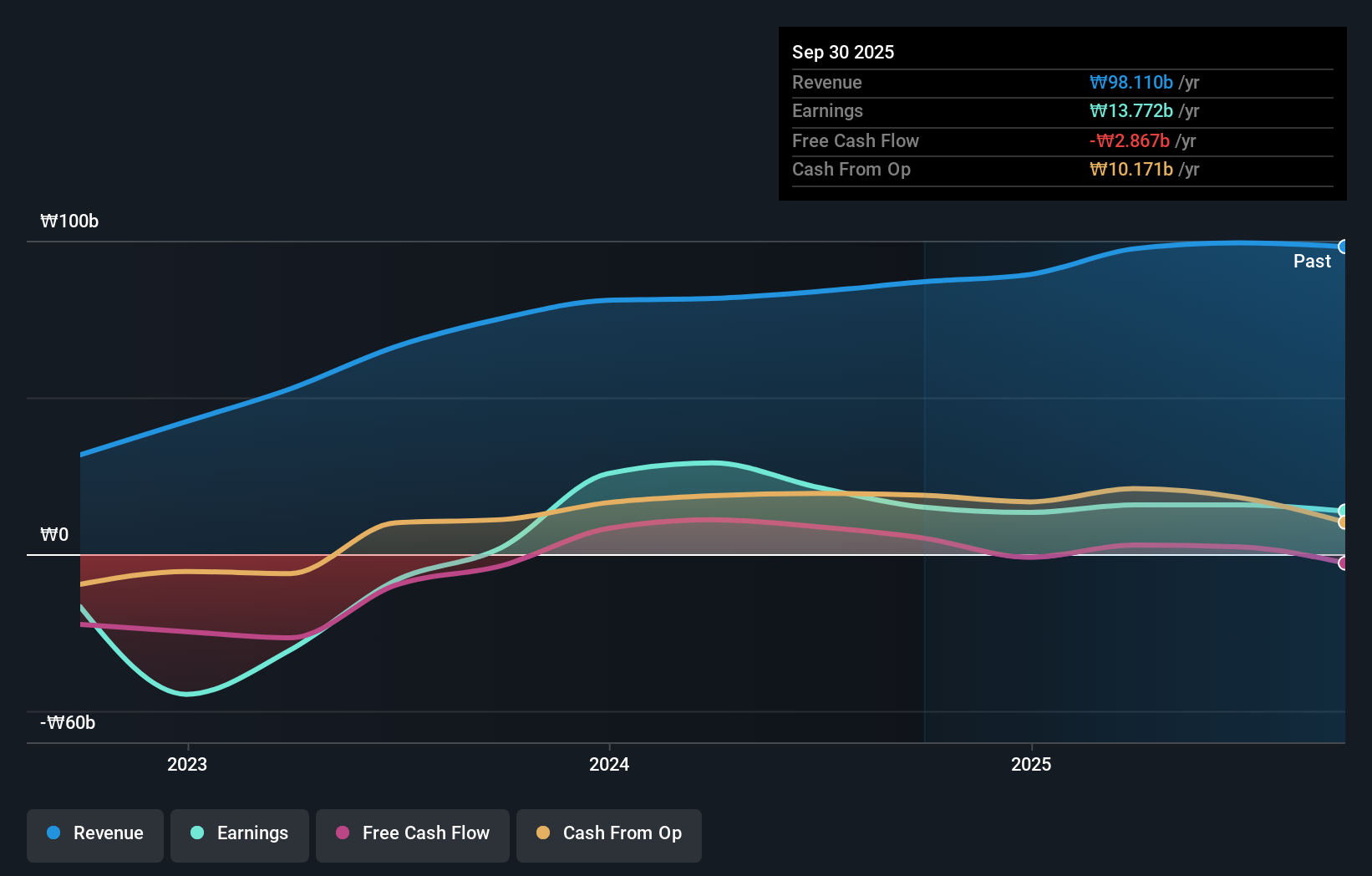Click the 2025 label on the timeline
The image size is (1372, 876).
[1031, 764]
